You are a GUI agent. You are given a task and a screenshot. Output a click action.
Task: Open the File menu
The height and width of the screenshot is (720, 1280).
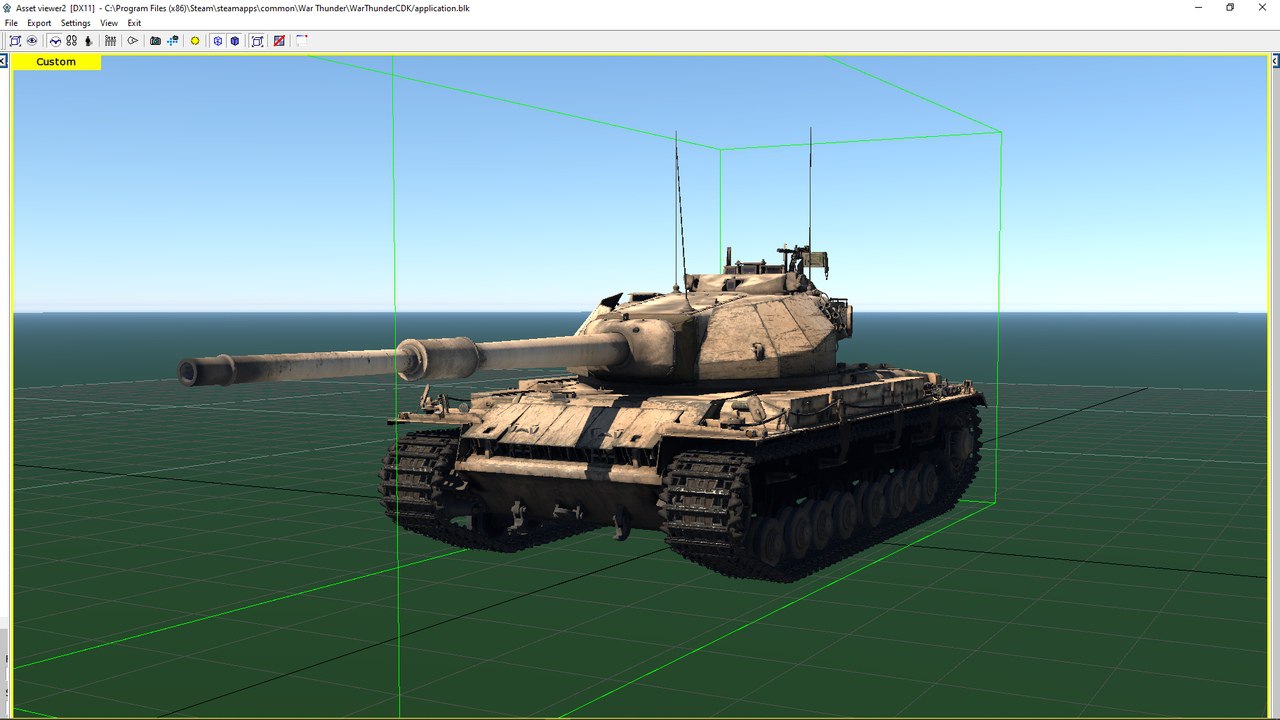[x=11, y=23]
